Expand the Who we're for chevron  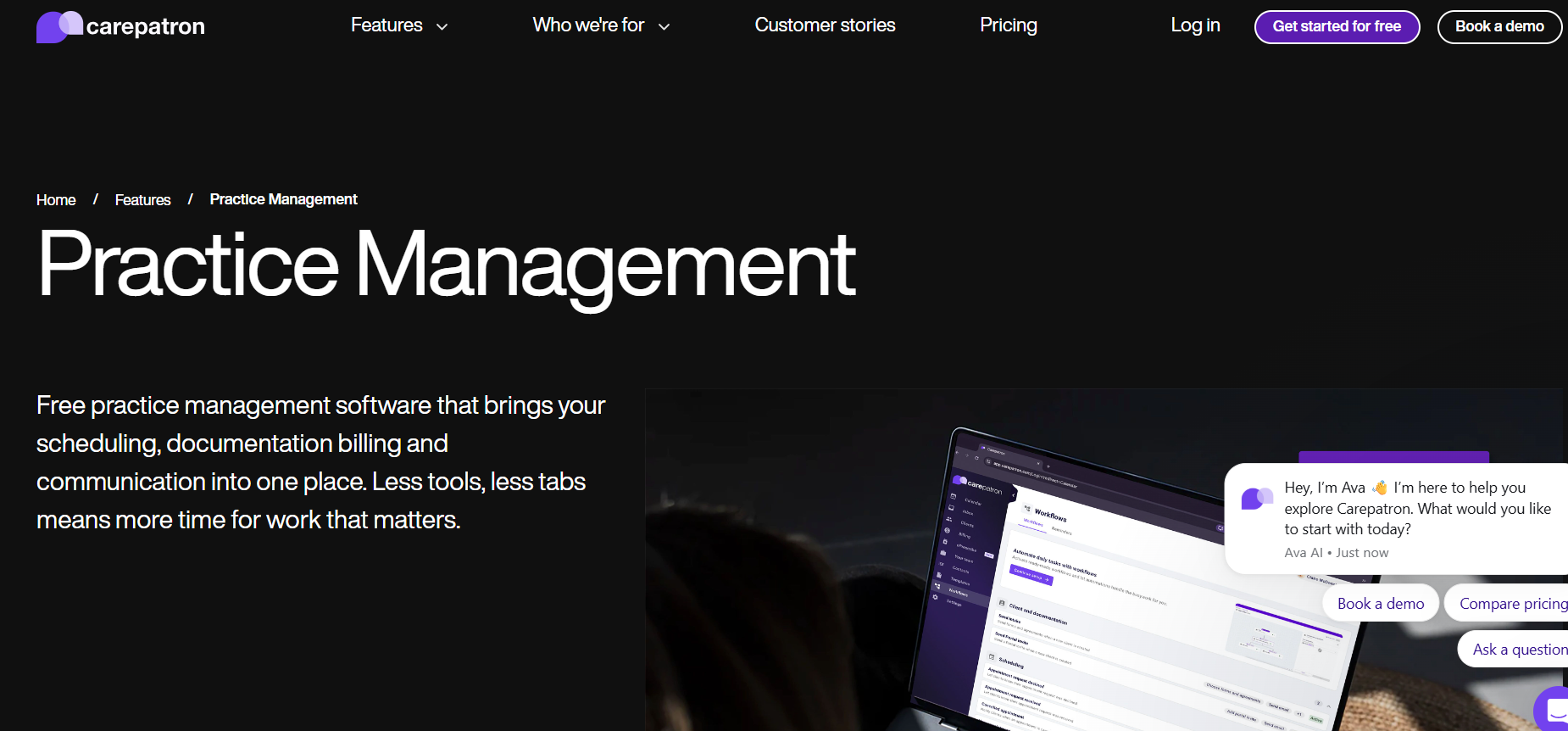point(664,27)
